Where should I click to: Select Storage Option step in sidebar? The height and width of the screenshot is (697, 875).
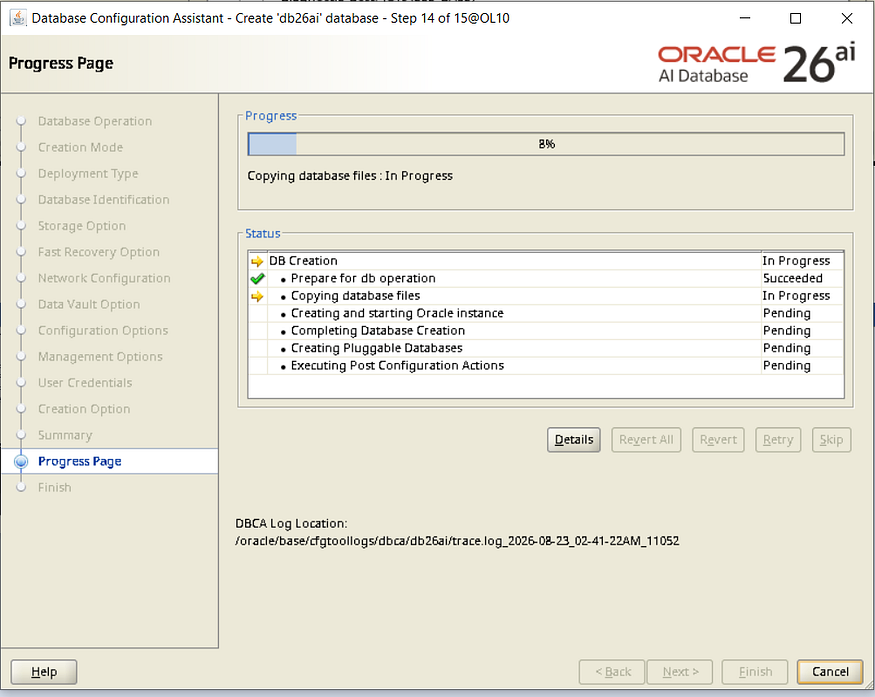pyautogui.click(x=81, y=226)
